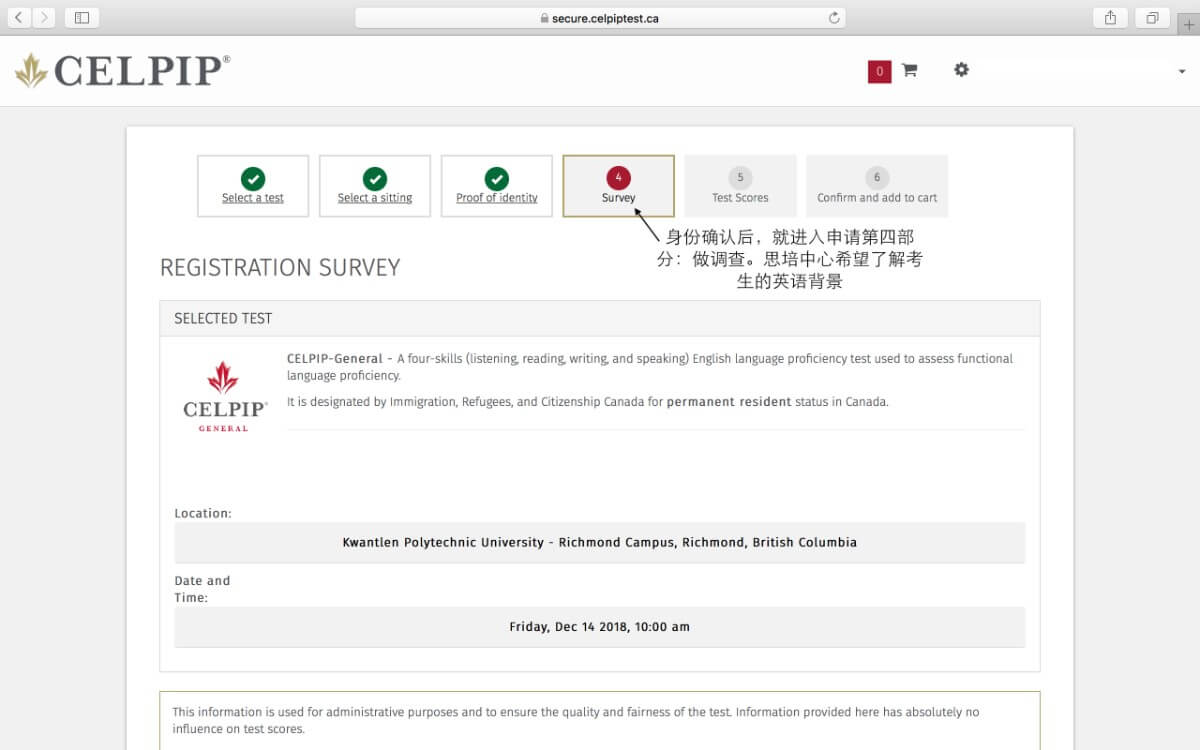Viewport: 1200px width, 750px height.
Task: Click the Kwantlen Polytechnic University location text
Action: pyautogui.click(x=600, y=543)
